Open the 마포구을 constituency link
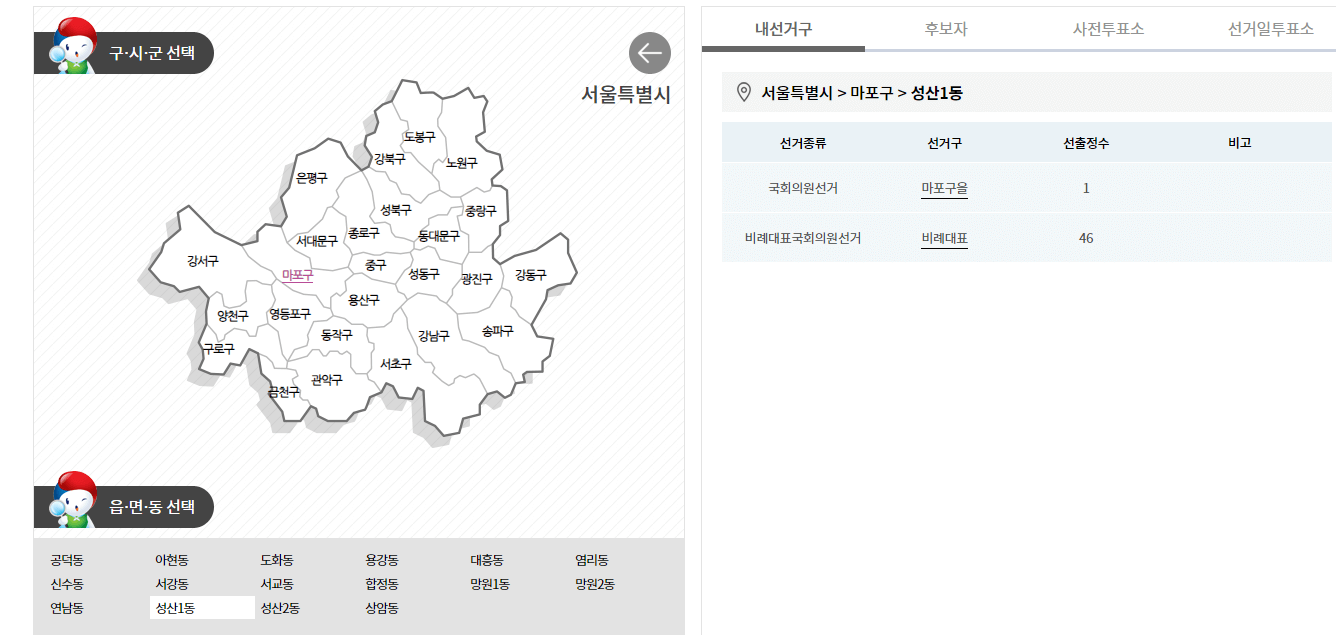The image size is (1336, 635). click(942, 188)
